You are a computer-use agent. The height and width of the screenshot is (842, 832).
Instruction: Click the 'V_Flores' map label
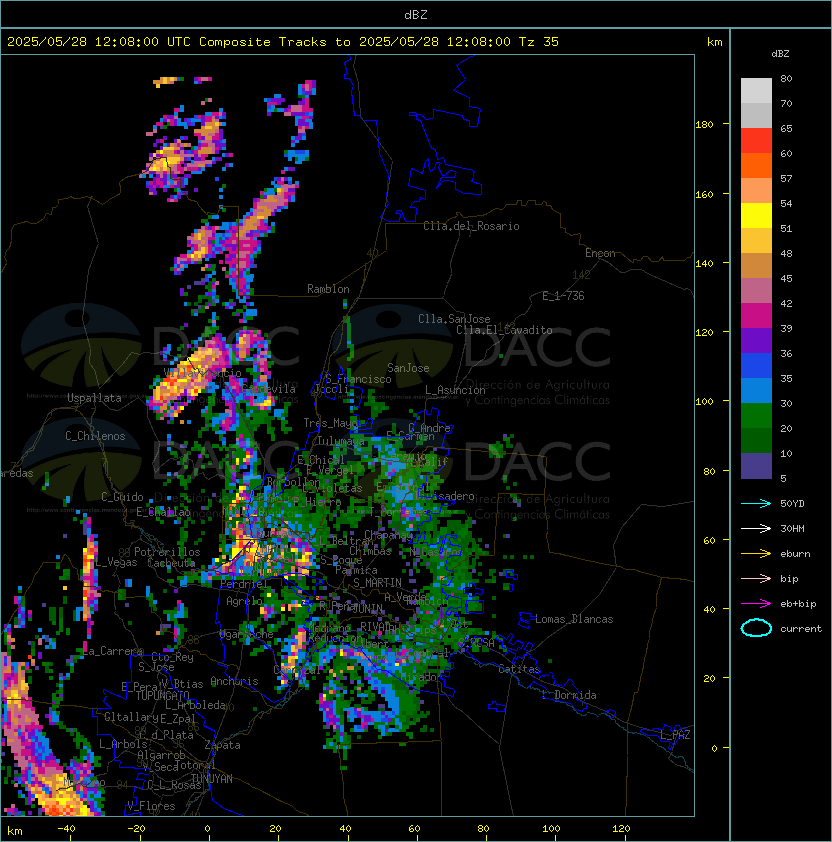[x=151, y=806]
